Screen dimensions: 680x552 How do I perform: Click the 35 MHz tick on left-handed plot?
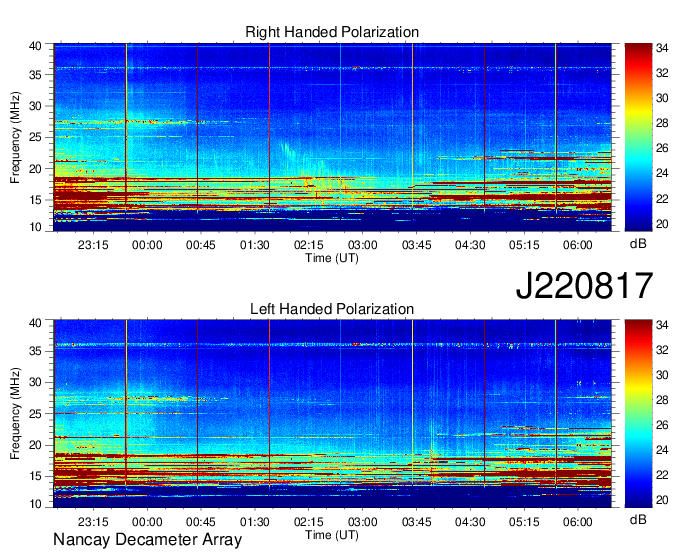[x=35, y=351]
